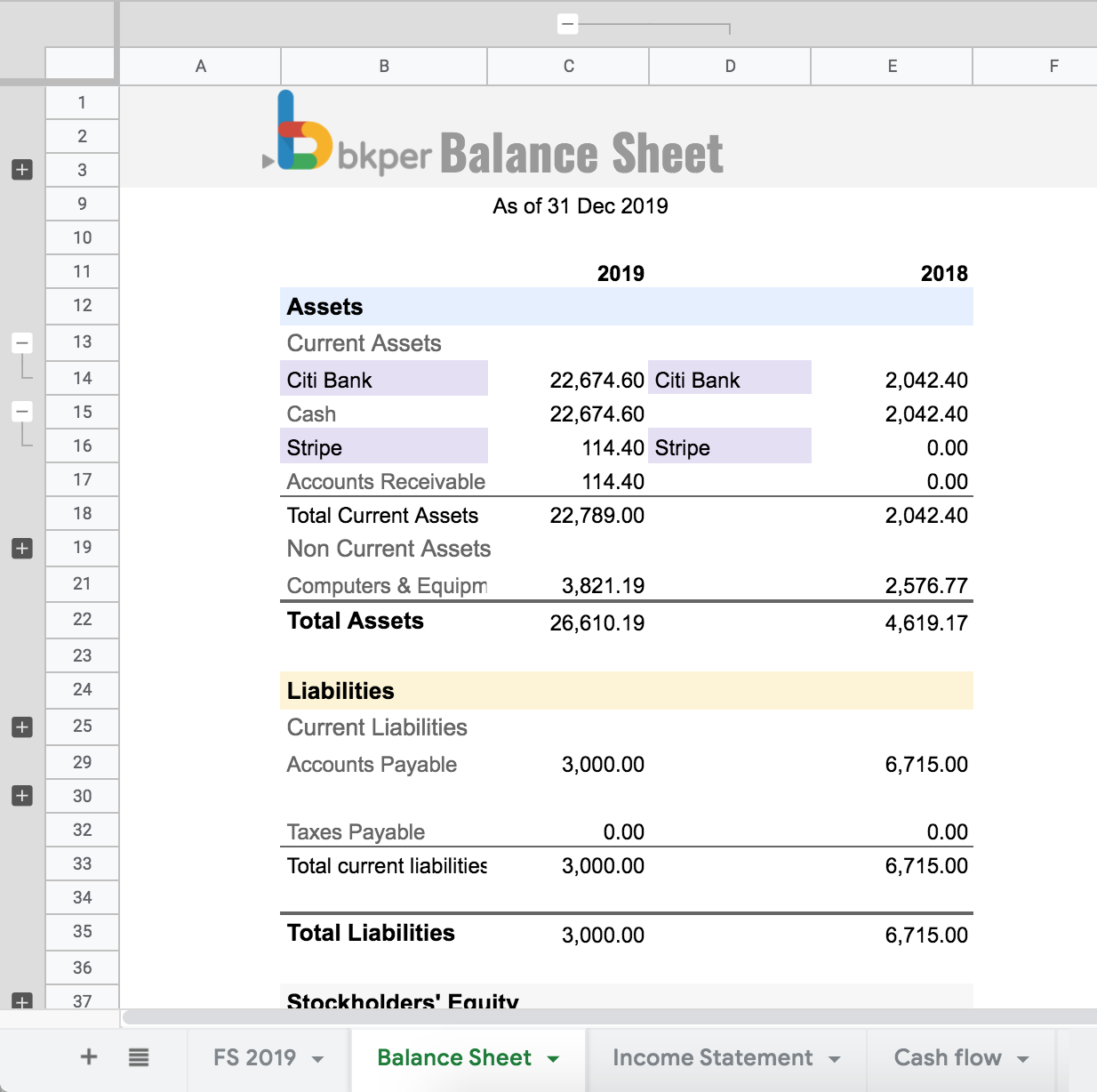Select column C by its header

567,66
